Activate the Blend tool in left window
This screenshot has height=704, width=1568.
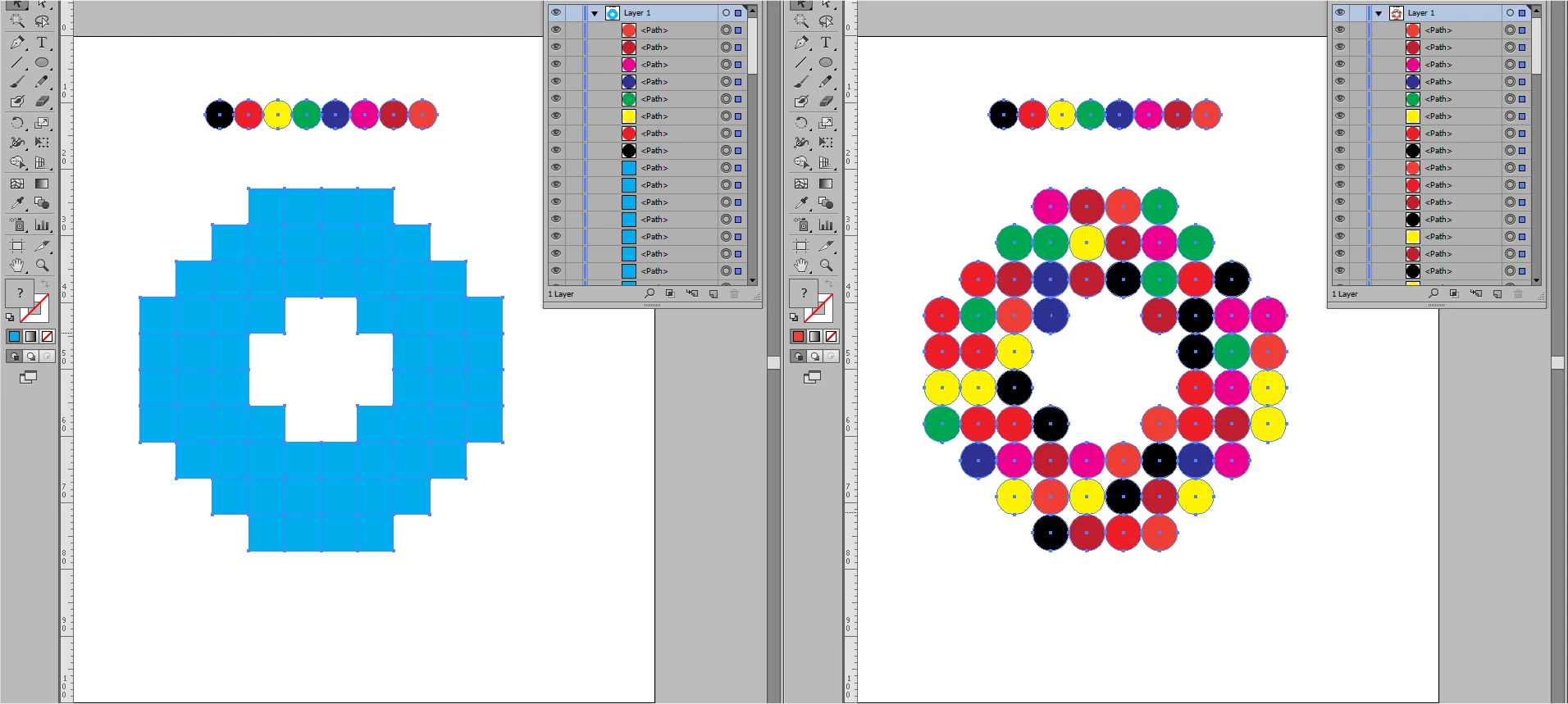pyautogui.click(x=42, y=203)
